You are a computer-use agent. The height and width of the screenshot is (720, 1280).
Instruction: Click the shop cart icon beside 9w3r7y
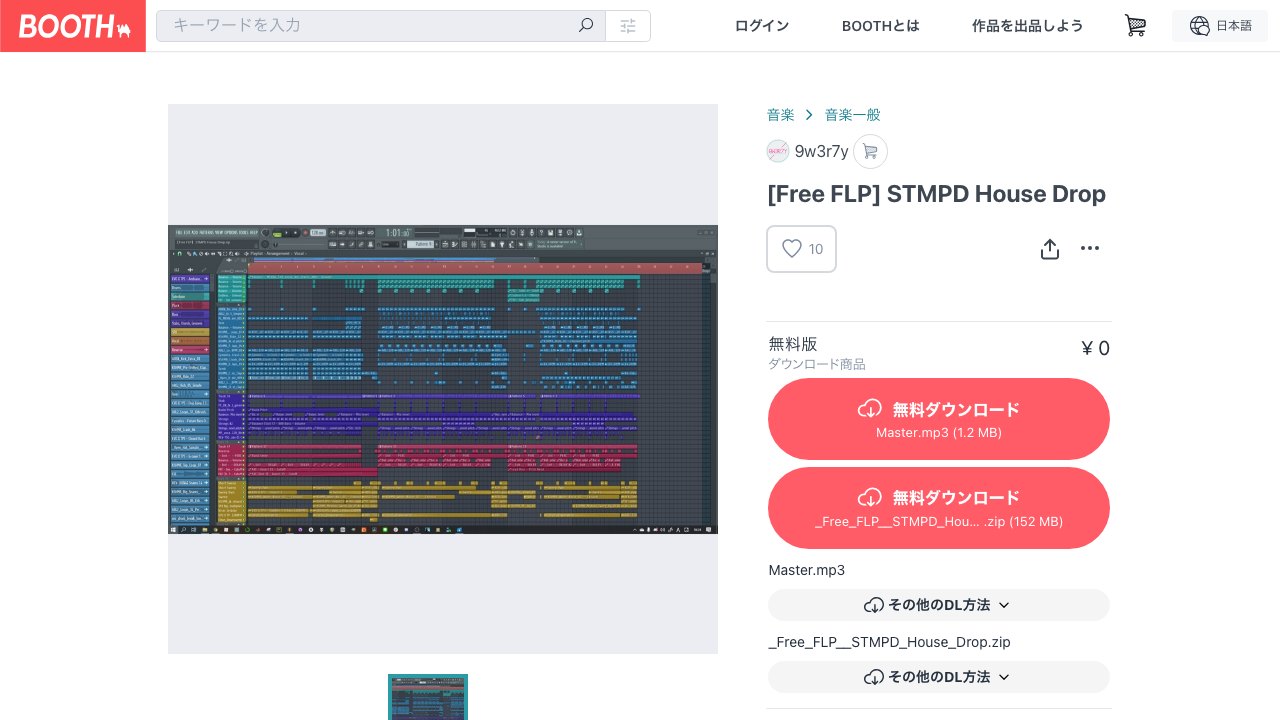870,151
